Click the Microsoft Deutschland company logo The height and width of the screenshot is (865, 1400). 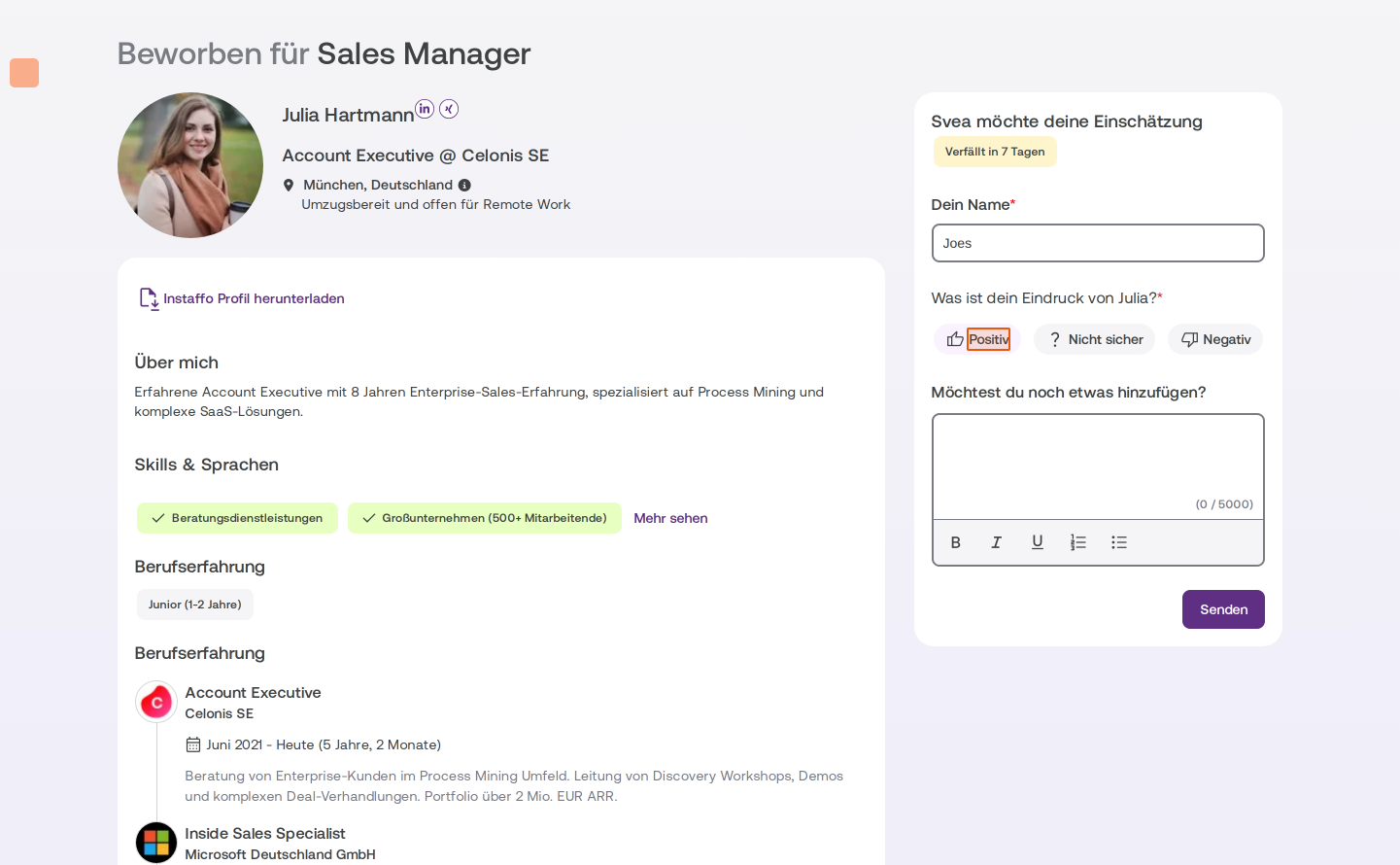156,843
